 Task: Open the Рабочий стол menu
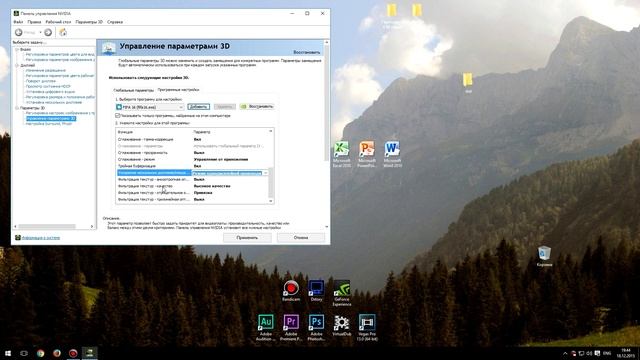58,22
